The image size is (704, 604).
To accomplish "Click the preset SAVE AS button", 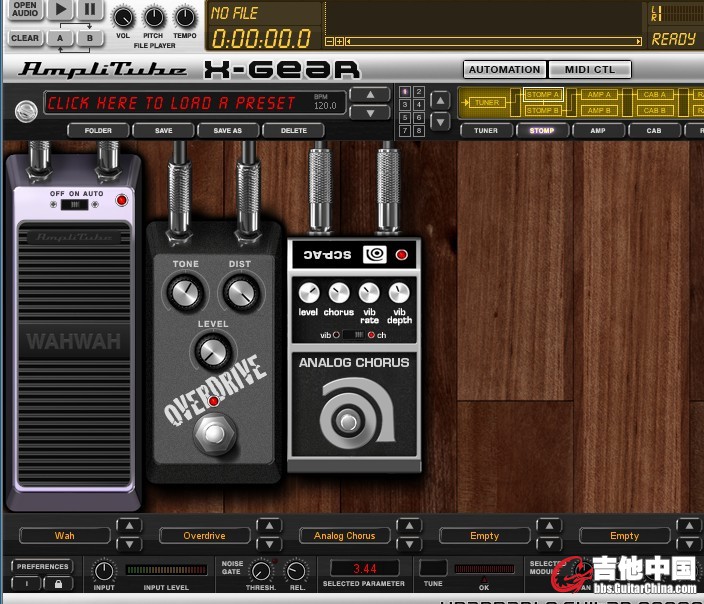I will 228,131.
